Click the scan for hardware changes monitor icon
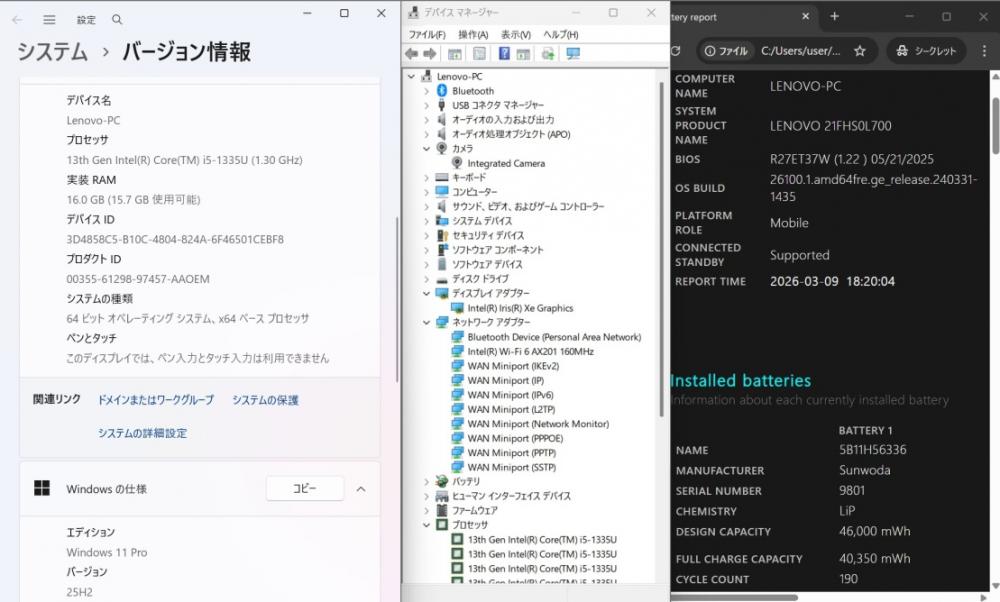 pyautogui.click(x=573, y=54)
